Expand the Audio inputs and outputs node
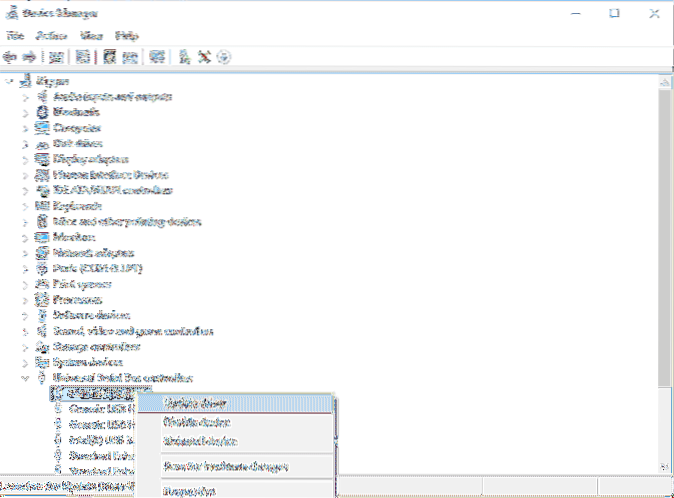This screenshot has height=498, width=674. [x=26, y=96]
